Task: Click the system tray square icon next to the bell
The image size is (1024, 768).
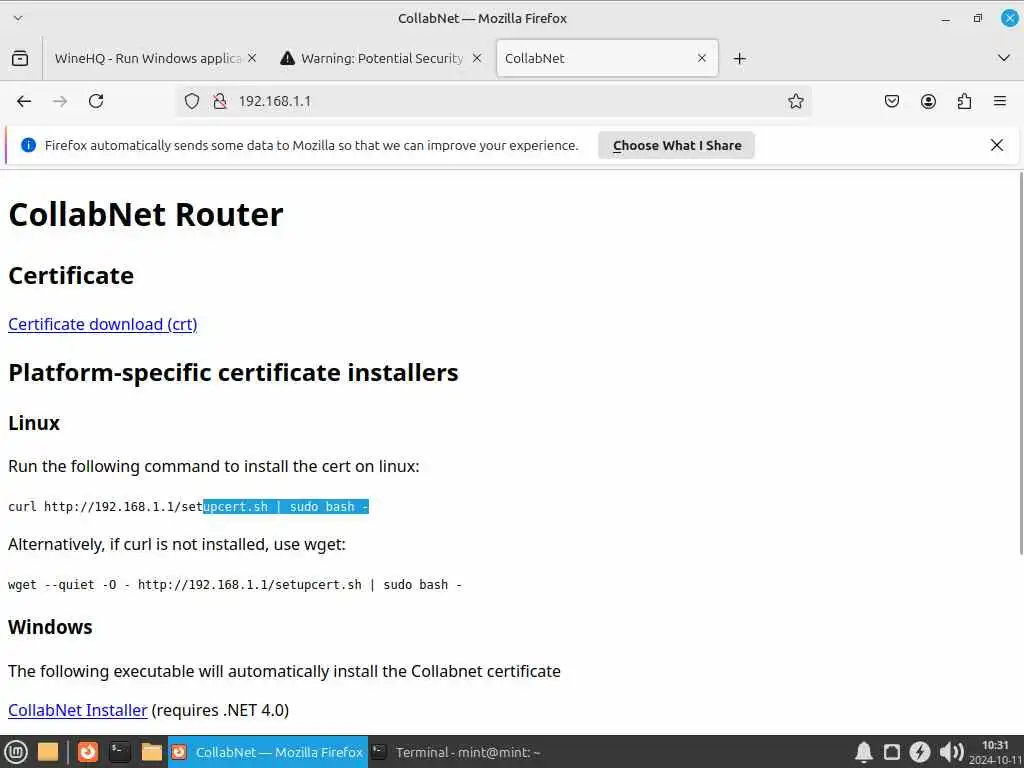Action: click(891, 752)
